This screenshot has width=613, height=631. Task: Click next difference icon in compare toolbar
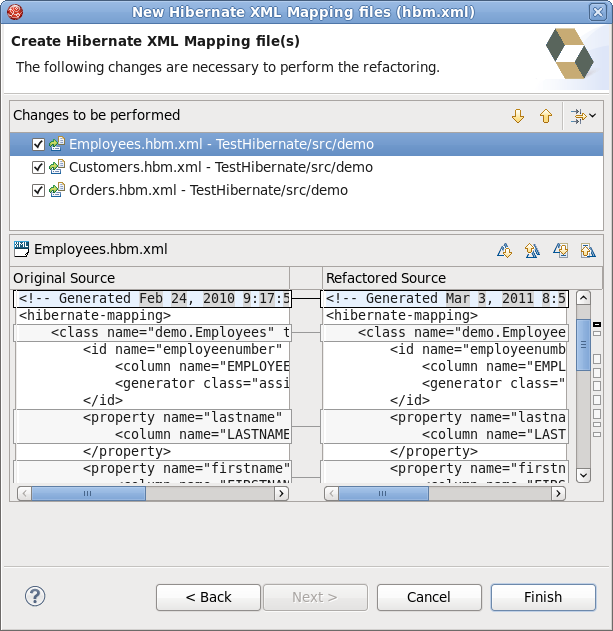pos(504,250)
